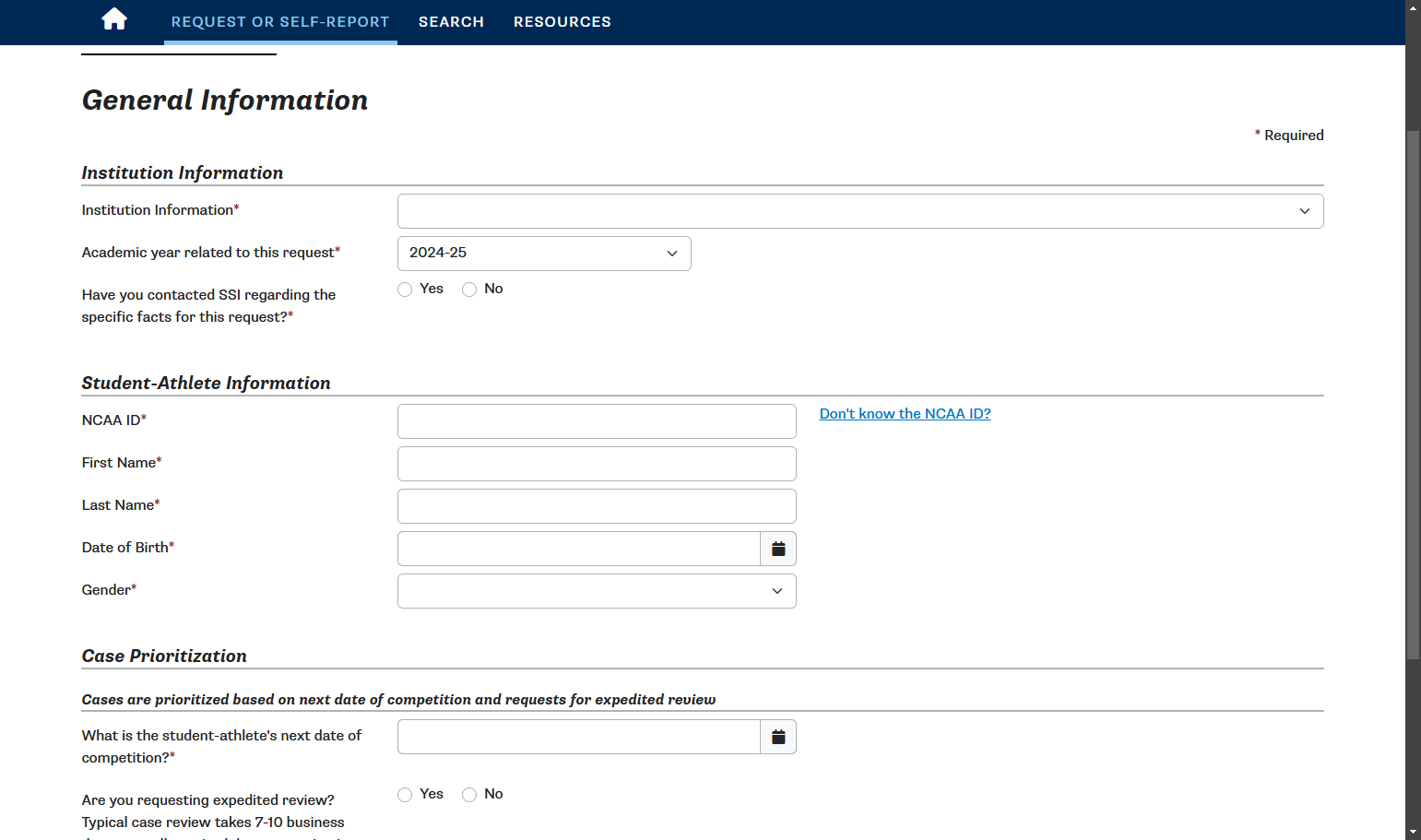Image resolution: width=1421 pixels, height=840 pixels.
Task: Open calendar picker for Date of Birth
Action: tap(778, 549)
